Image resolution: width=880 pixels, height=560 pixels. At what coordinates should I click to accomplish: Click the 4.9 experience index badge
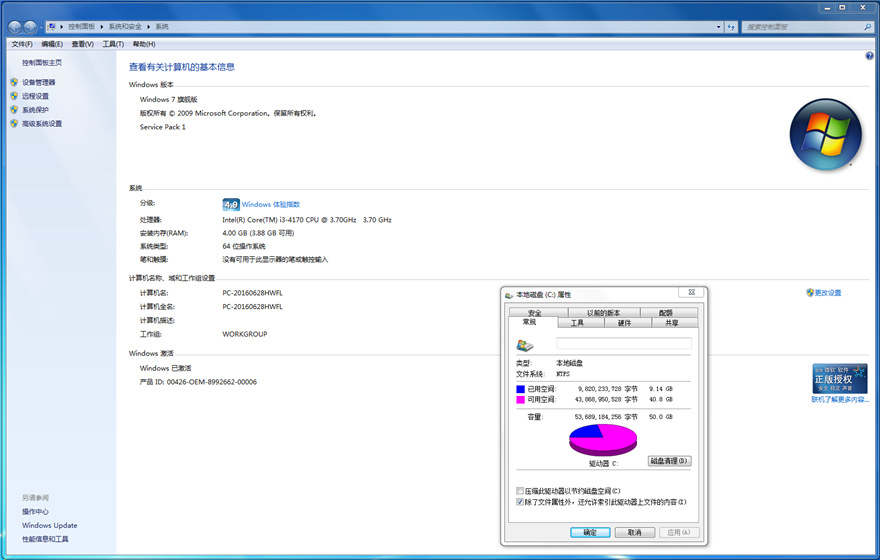(x=231, y=204)
